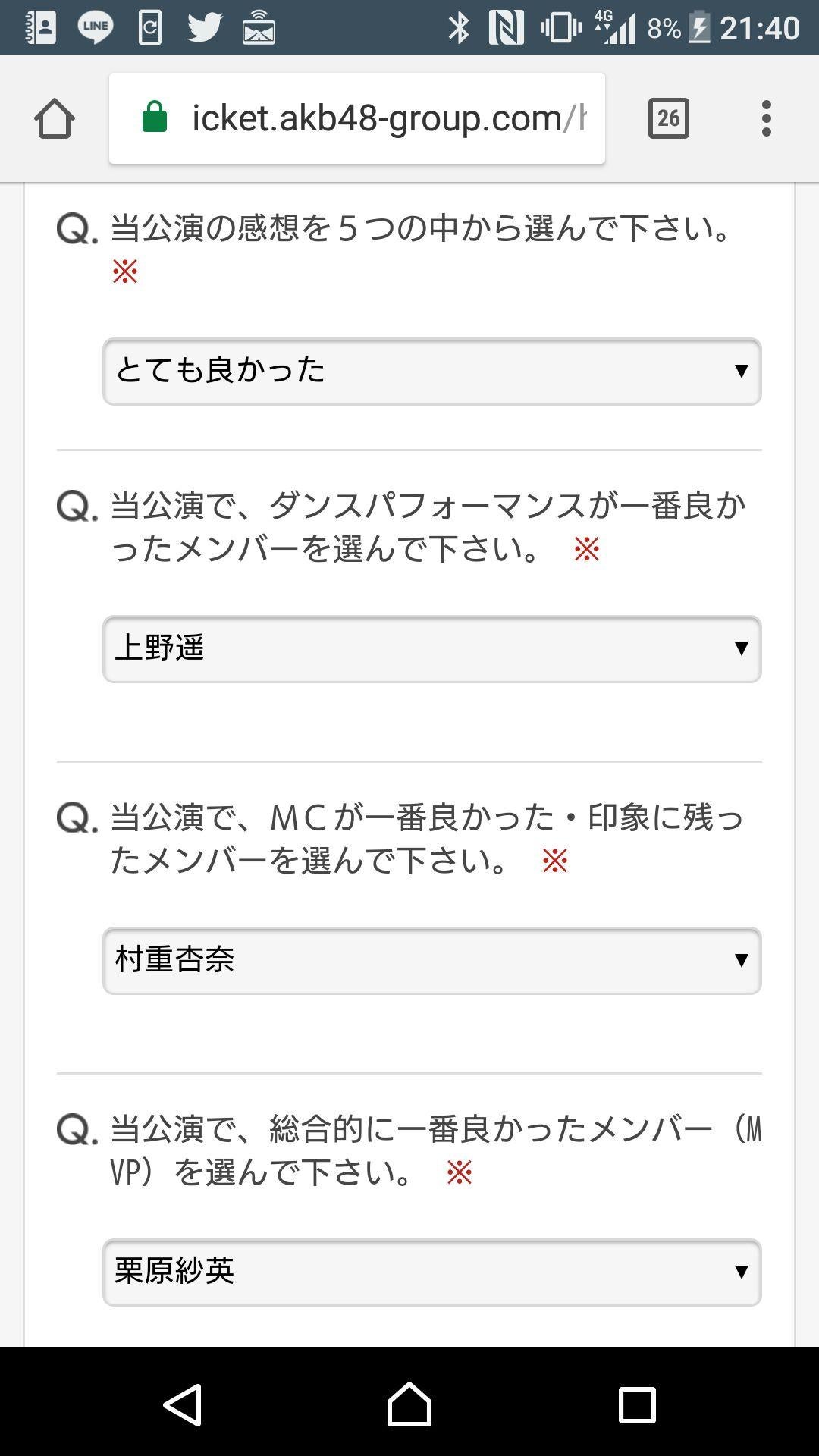Viewport: 819px width, 1456px height.
Task: Open the 村重杏奈 MC member dropdown
Action: pos(431,961)
